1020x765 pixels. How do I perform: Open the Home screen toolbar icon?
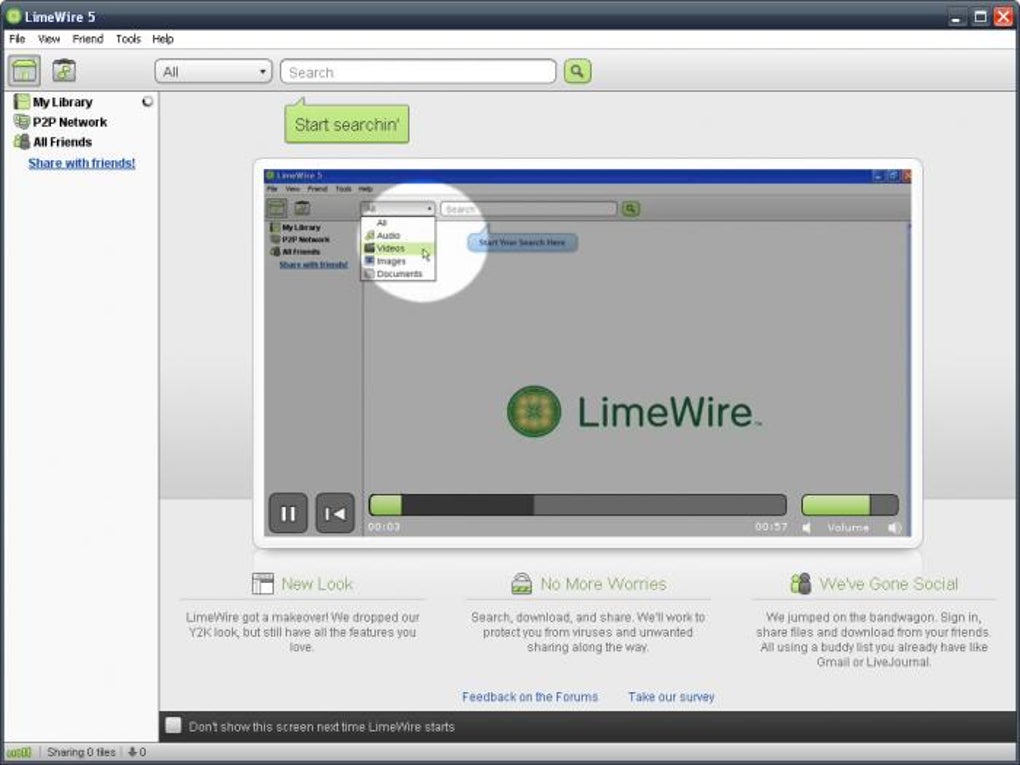tap(25, 71)
